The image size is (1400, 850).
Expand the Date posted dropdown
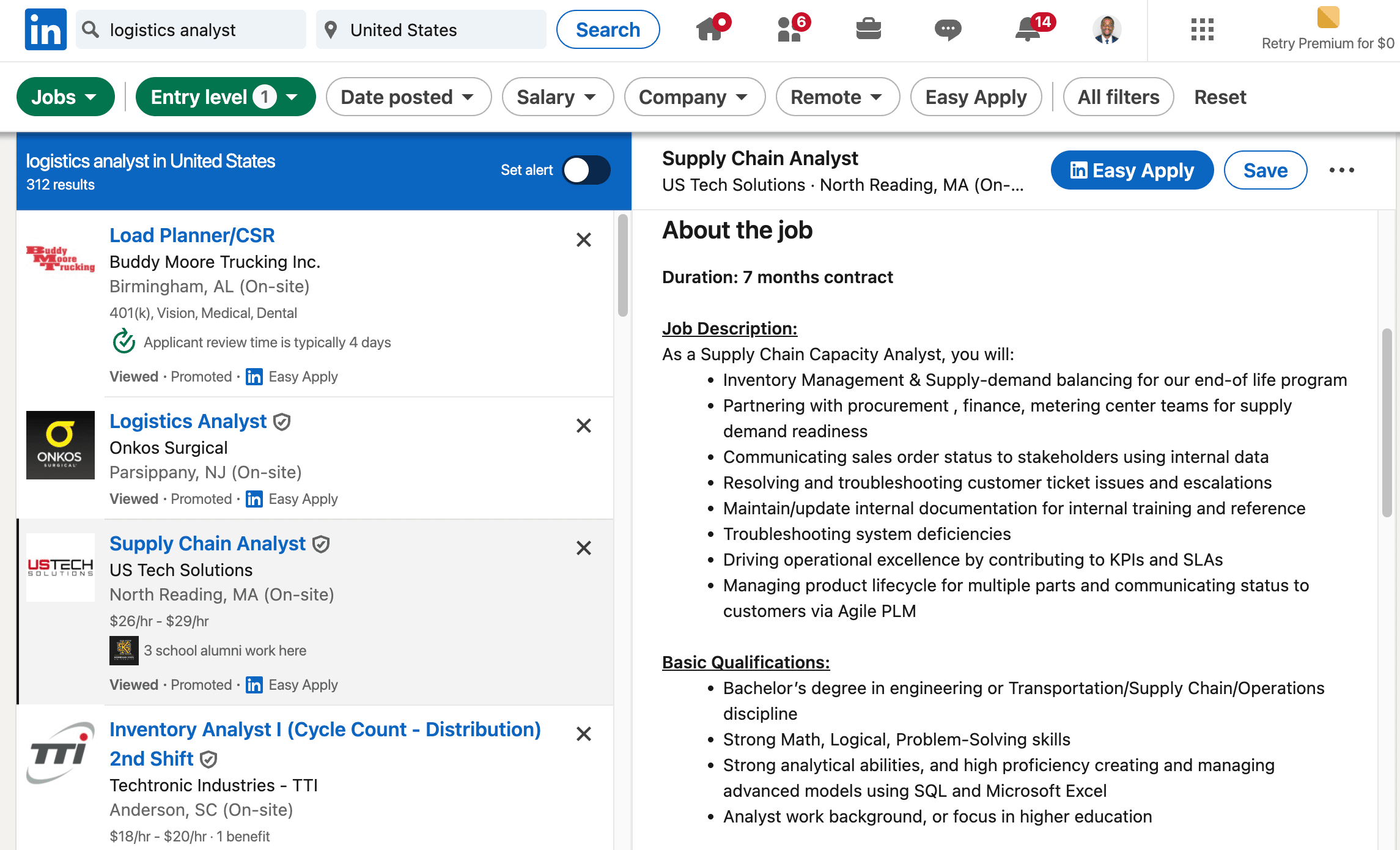(x=408, y=97)
